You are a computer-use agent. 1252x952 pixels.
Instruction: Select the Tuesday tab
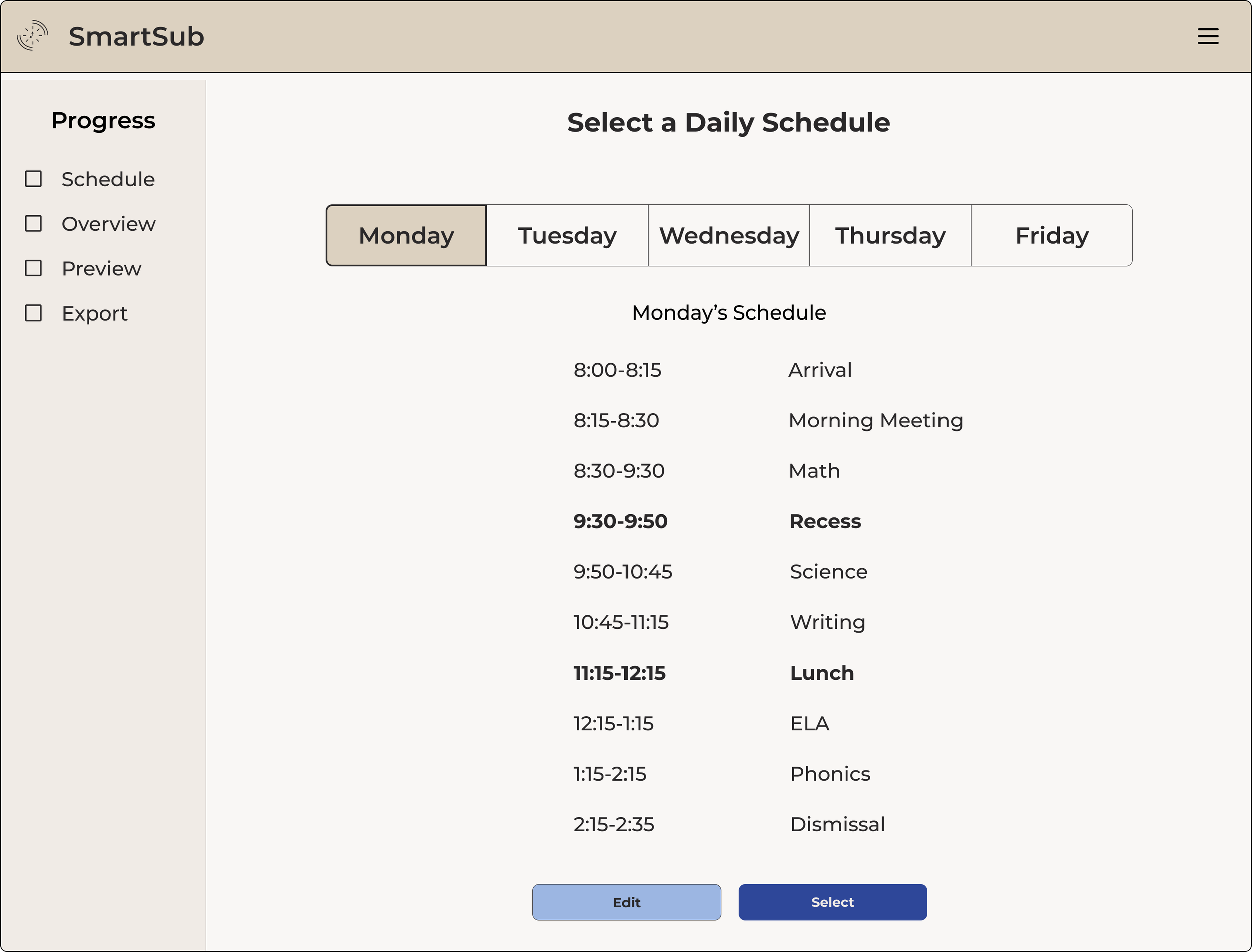click(567, 236)
